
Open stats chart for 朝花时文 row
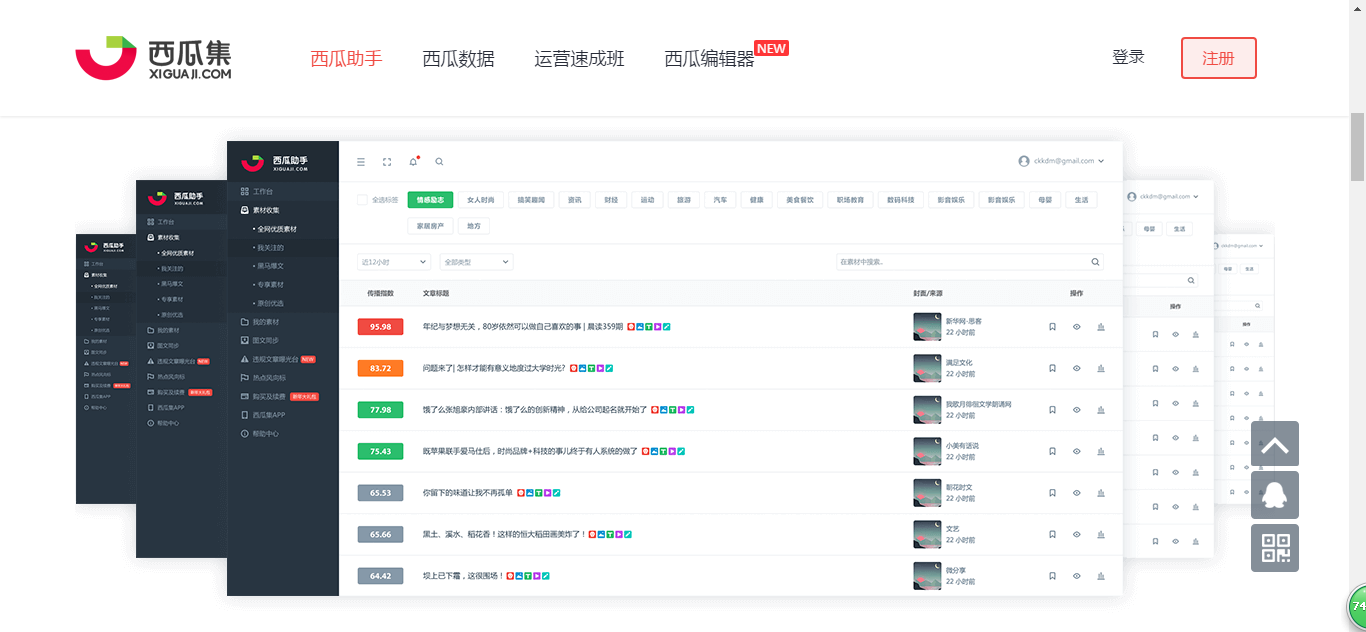1101,493
